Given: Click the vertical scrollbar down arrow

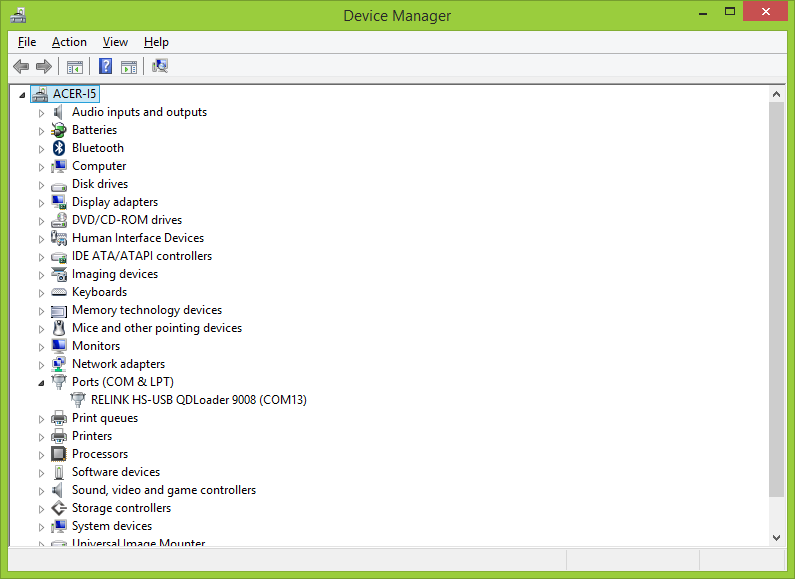Looking at the screenshot, I should [776, 537].
